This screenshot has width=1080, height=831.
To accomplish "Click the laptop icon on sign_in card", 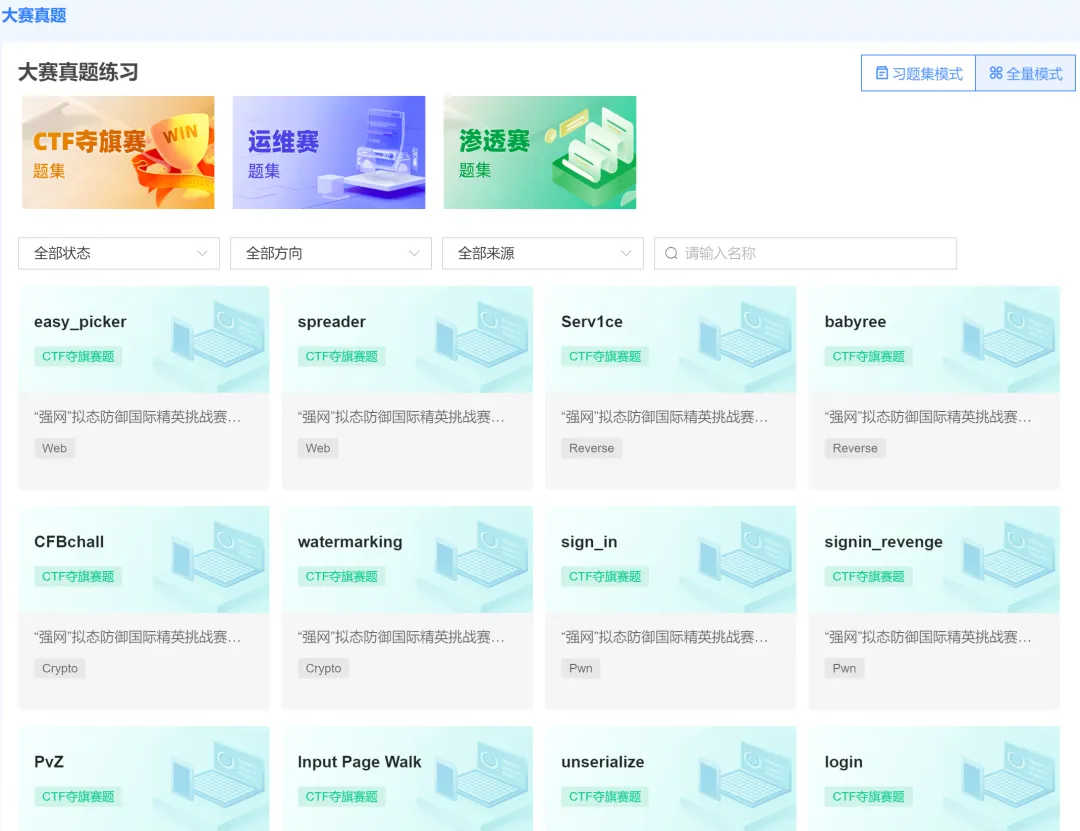I will click(x=745, y=555).
